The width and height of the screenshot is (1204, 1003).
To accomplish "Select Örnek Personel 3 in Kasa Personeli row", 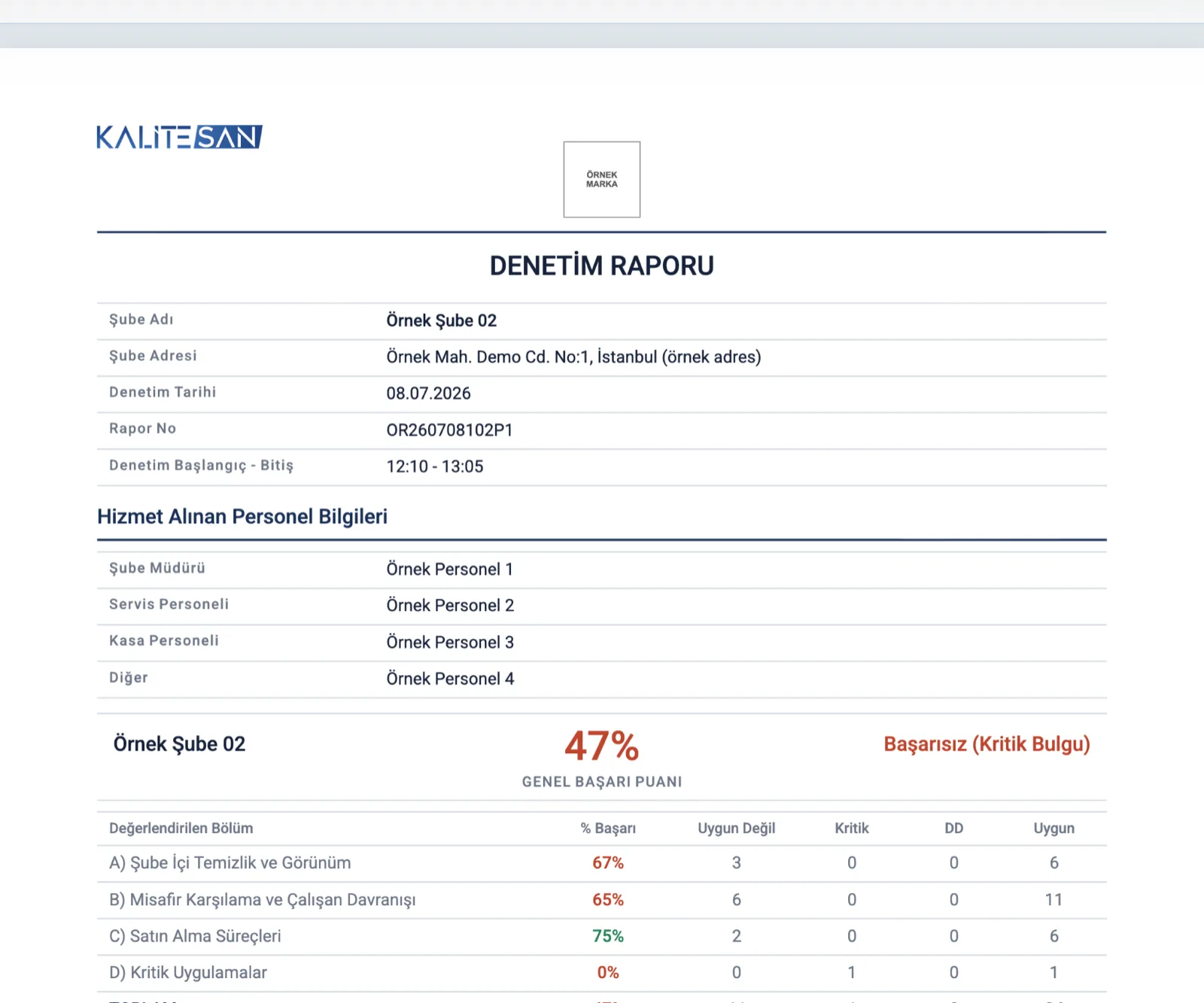I will [x=450, y=642].
